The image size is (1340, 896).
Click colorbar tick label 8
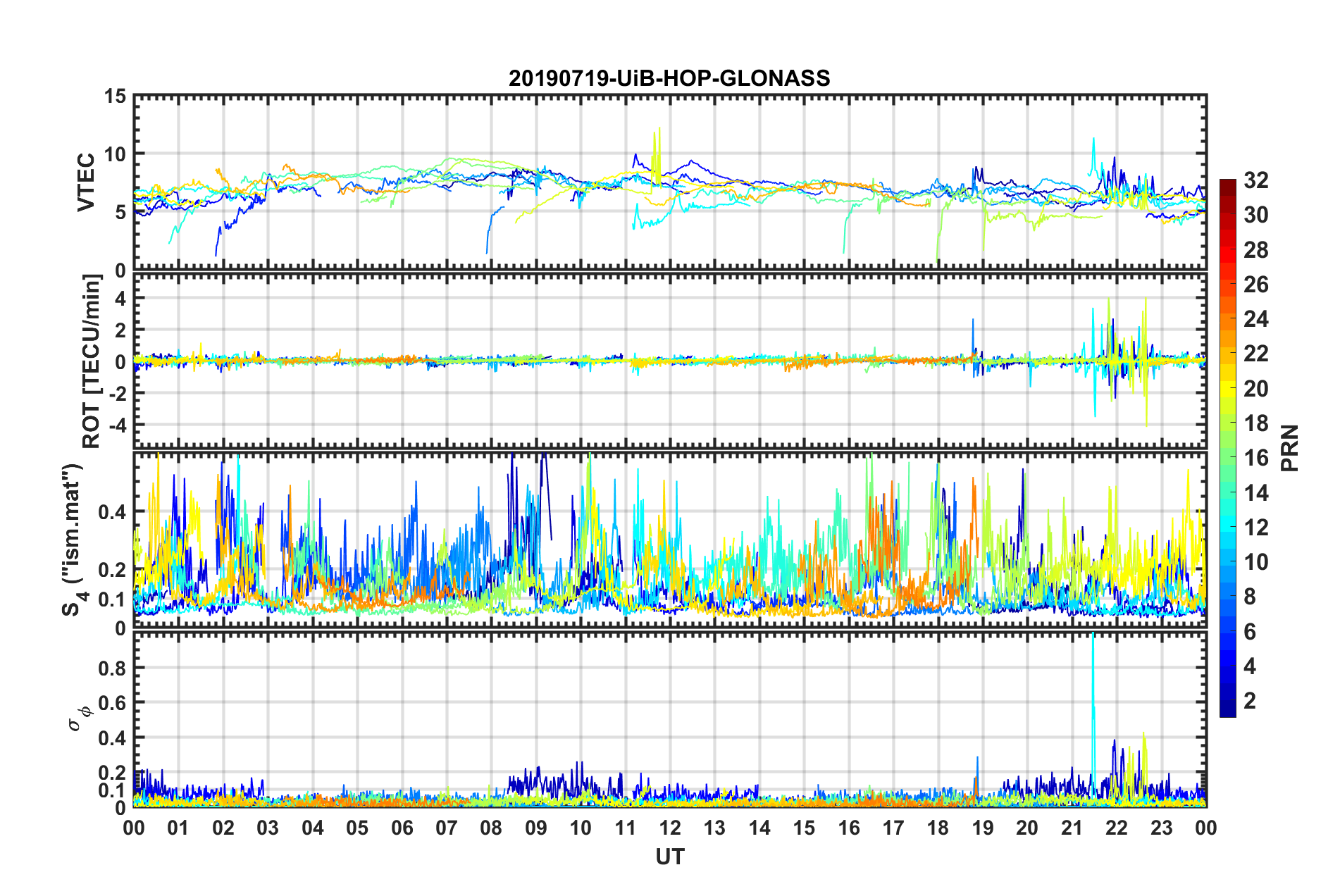pyautogui.click(x=1250, y=597)
